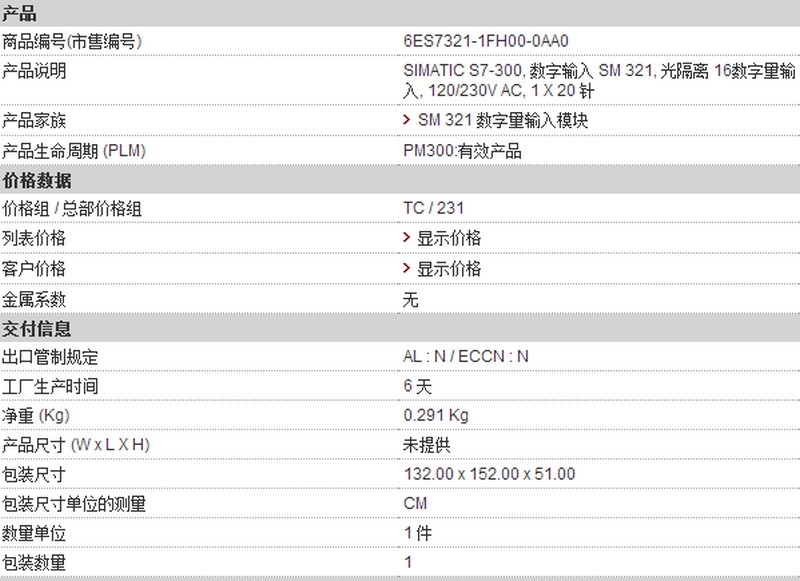This screenshot has height=581, width=800.
Task: Click the 产品生命周期 (PLM) row label
Action: pos(74,151)
